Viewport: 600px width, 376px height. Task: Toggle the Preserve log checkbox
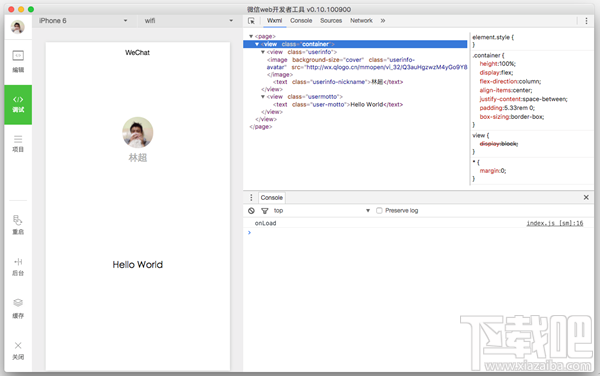(x=379, y=211)
